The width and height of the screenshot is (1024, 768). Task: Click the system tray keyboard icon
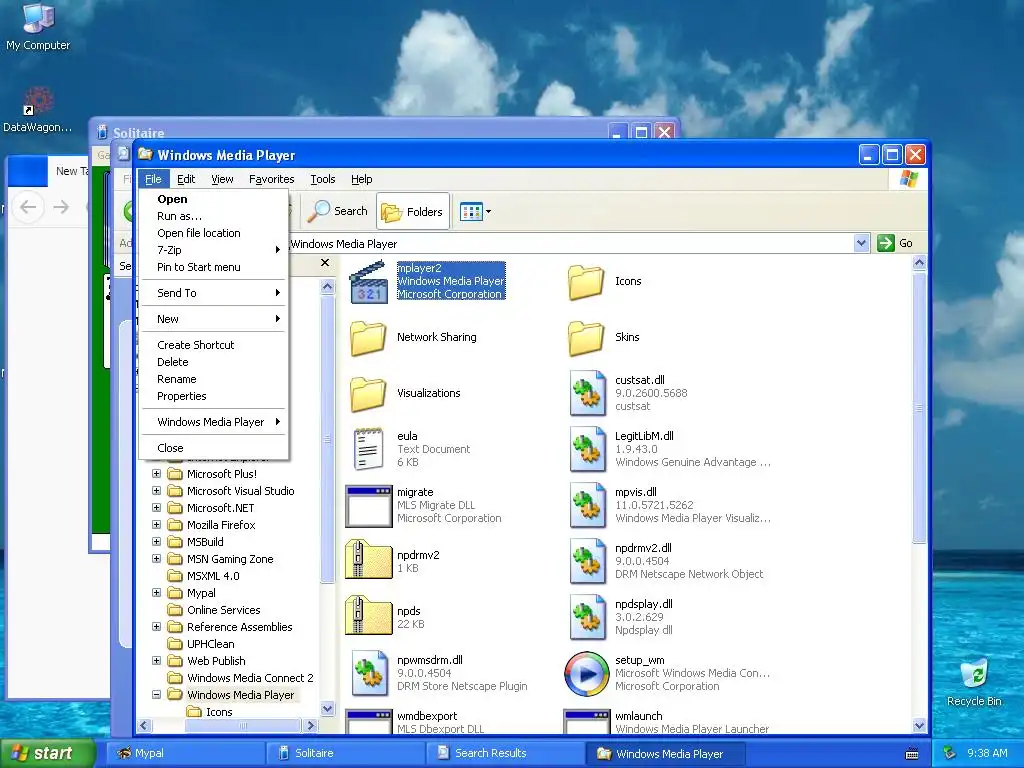pos(912,754)
